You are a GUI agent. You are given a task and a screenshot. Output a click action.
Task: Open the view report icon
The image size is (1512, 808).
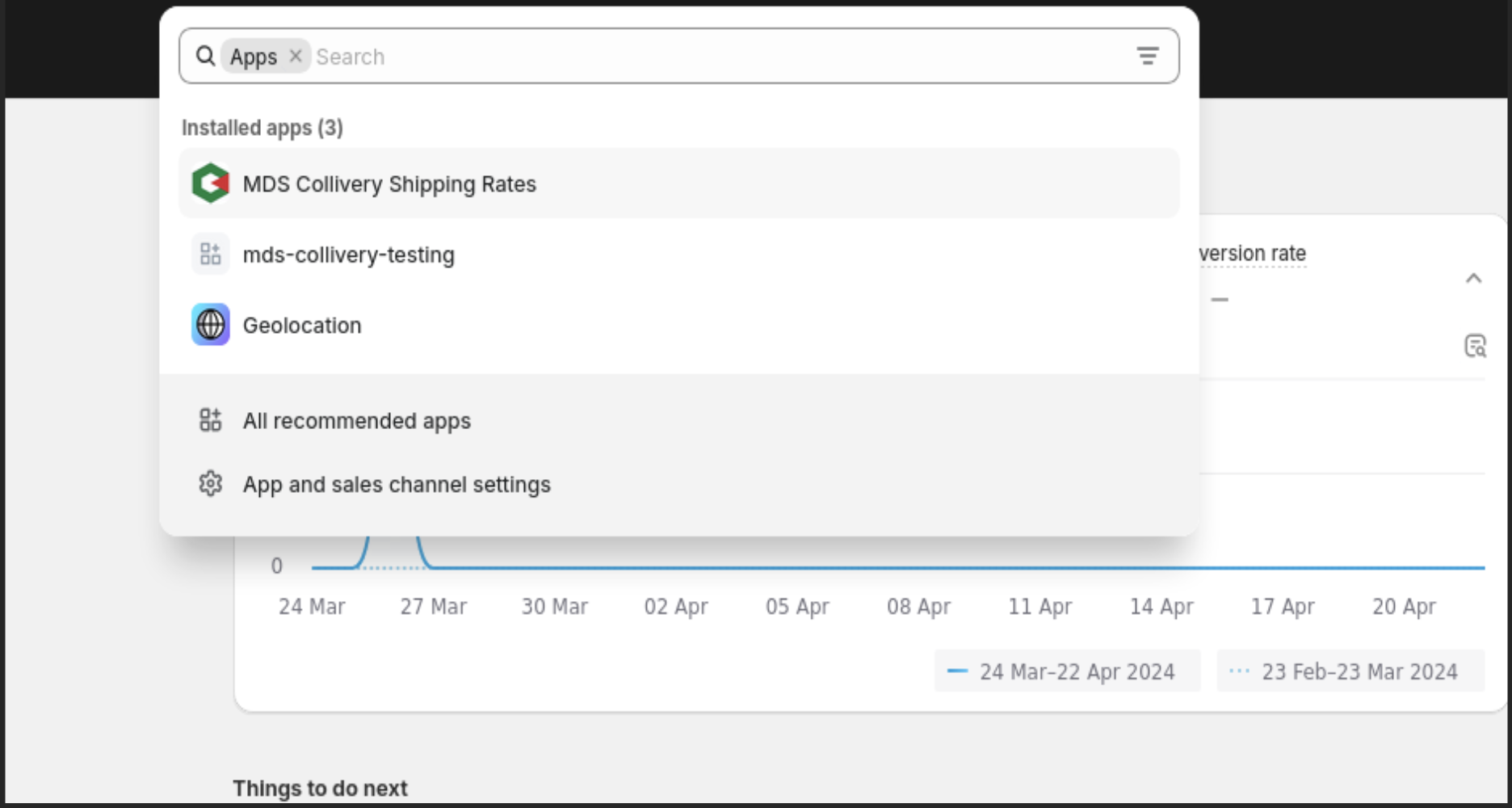pos(1475,346)
